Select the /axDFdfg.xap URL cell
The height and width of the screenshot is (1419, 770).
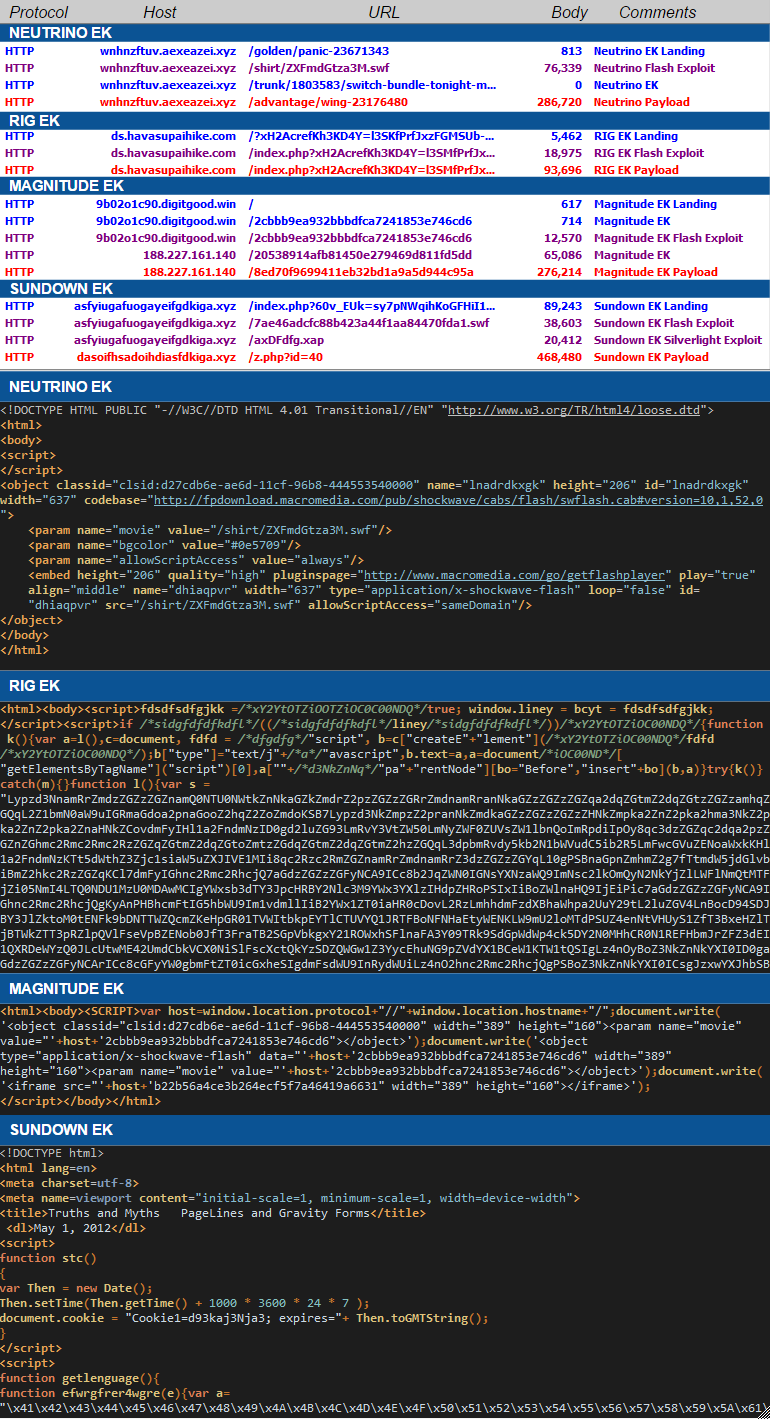286,340
